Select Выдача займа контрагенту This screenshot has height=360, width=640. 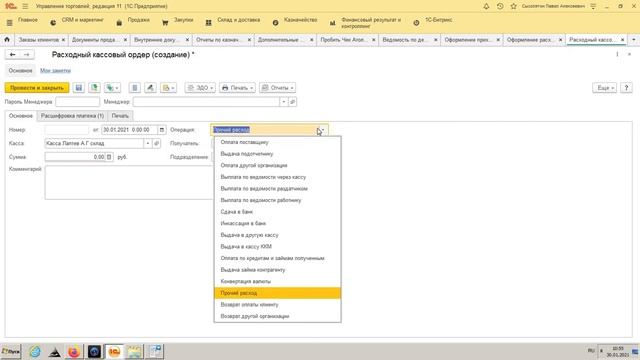point(278,270)
